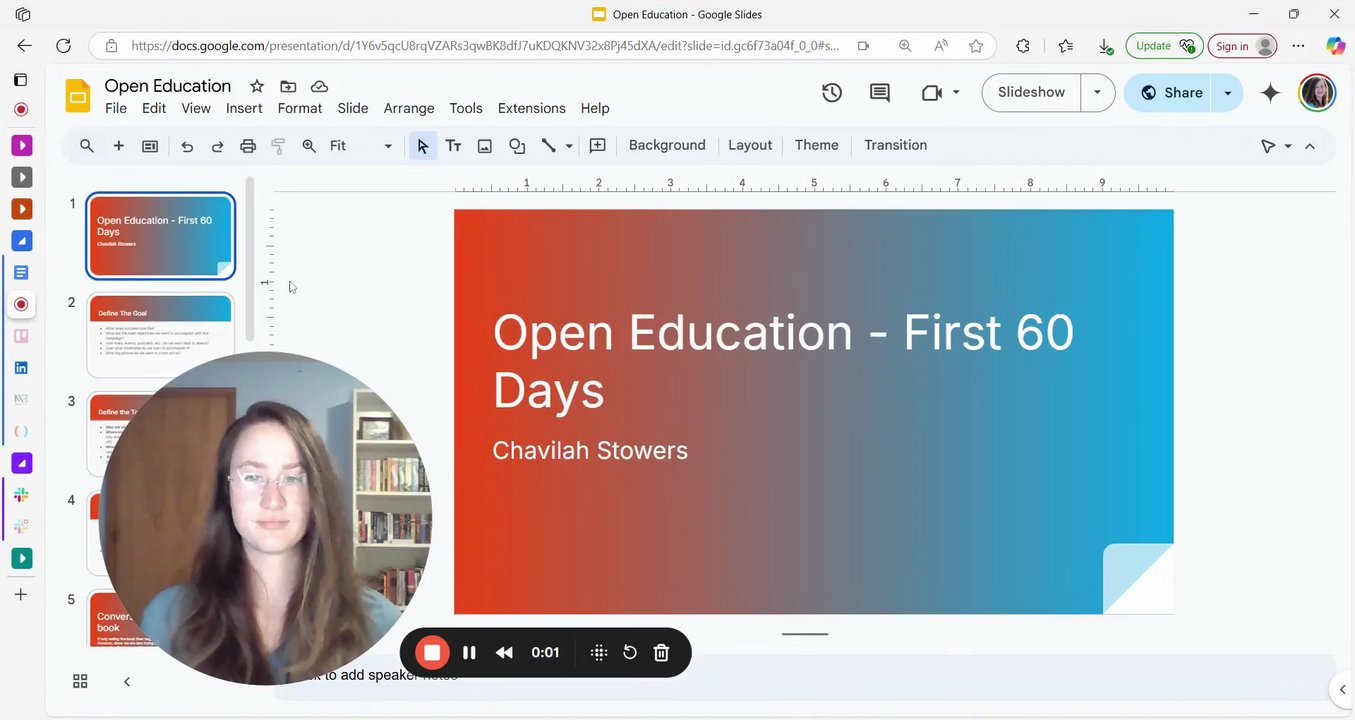Check the cloud document status icon

click(x=320, y=86)
